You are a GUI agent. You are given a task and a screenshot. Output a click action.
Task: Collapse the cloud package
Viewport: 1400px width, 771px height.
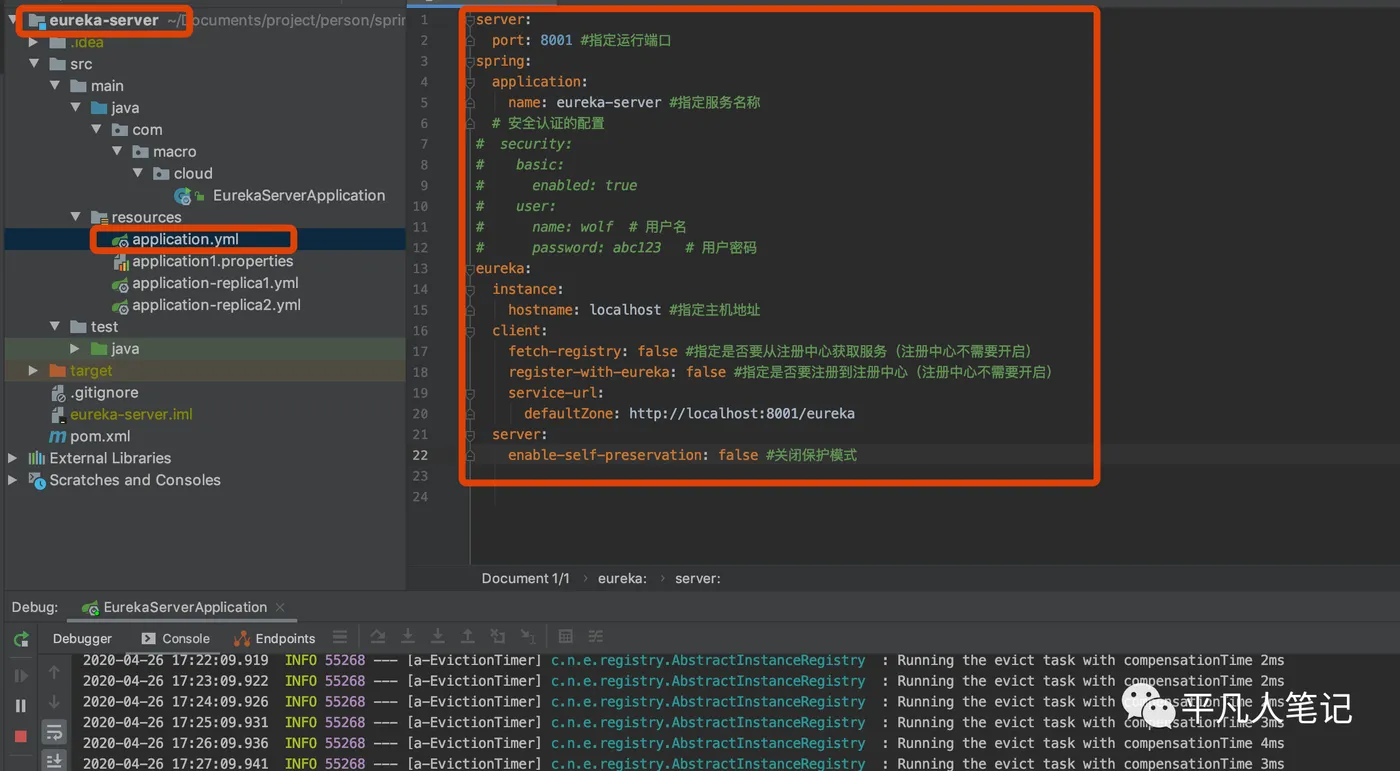[x=139, y=174]
